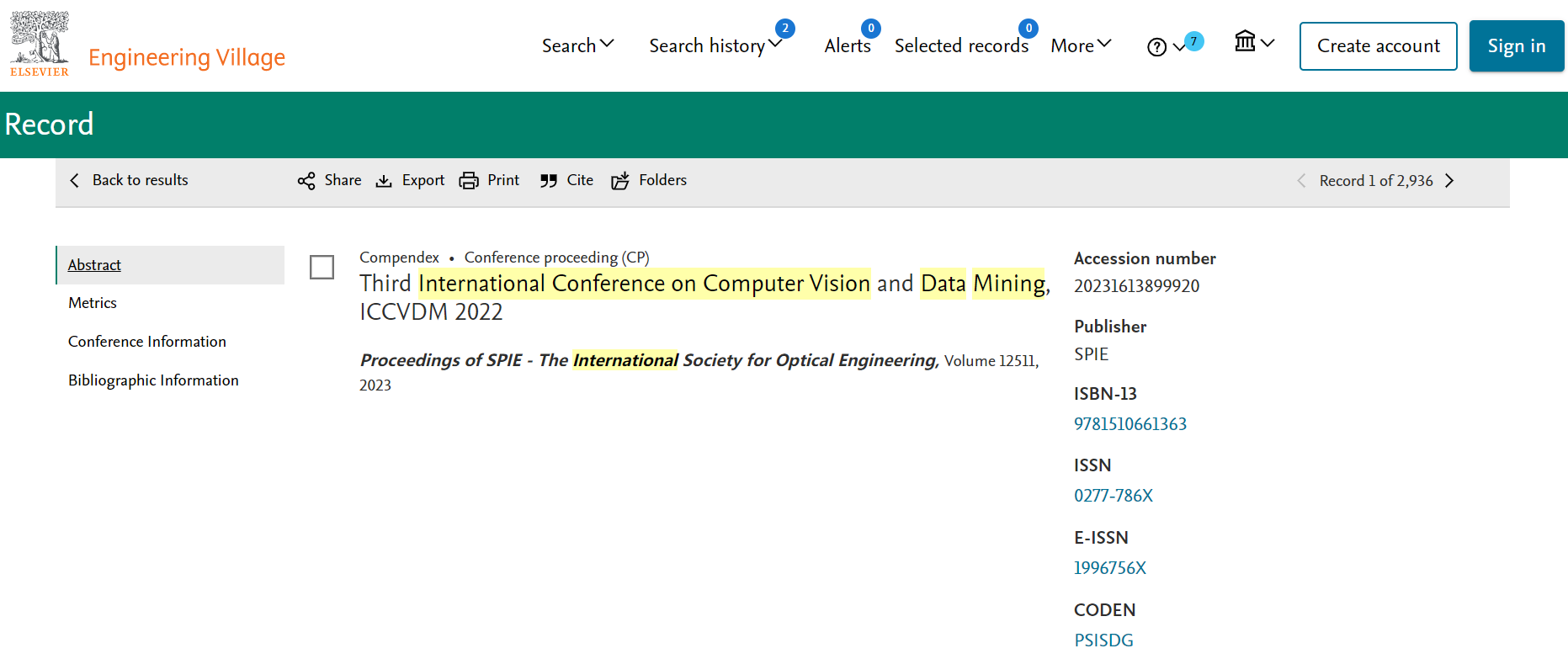
Task: Click CODEN link PSISDG
Action: [x=1103, y=640]
